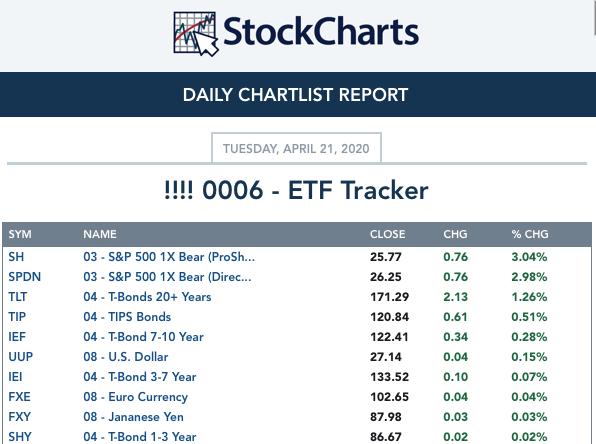Screen dimensions: 596x444
Task: Click the S&P 500 1X Bear (ProSh... link
Action: coord(169,257)
